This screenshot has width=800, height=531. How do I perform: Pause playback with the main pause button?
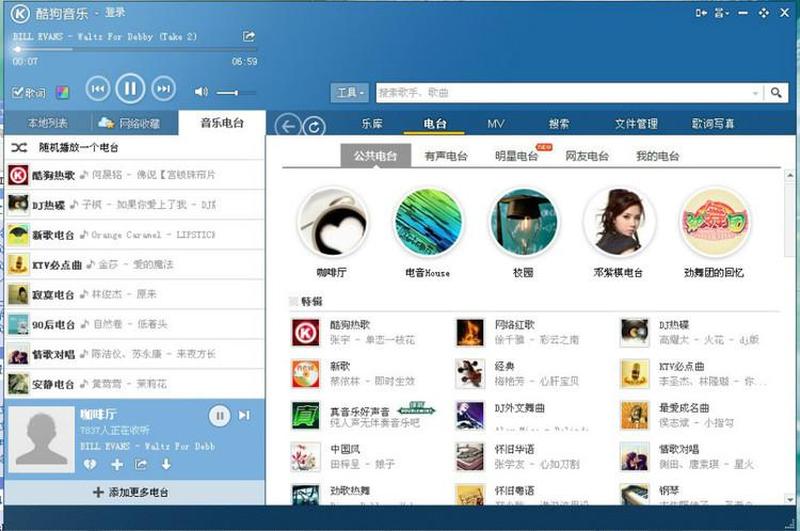(x=130, y=89)
